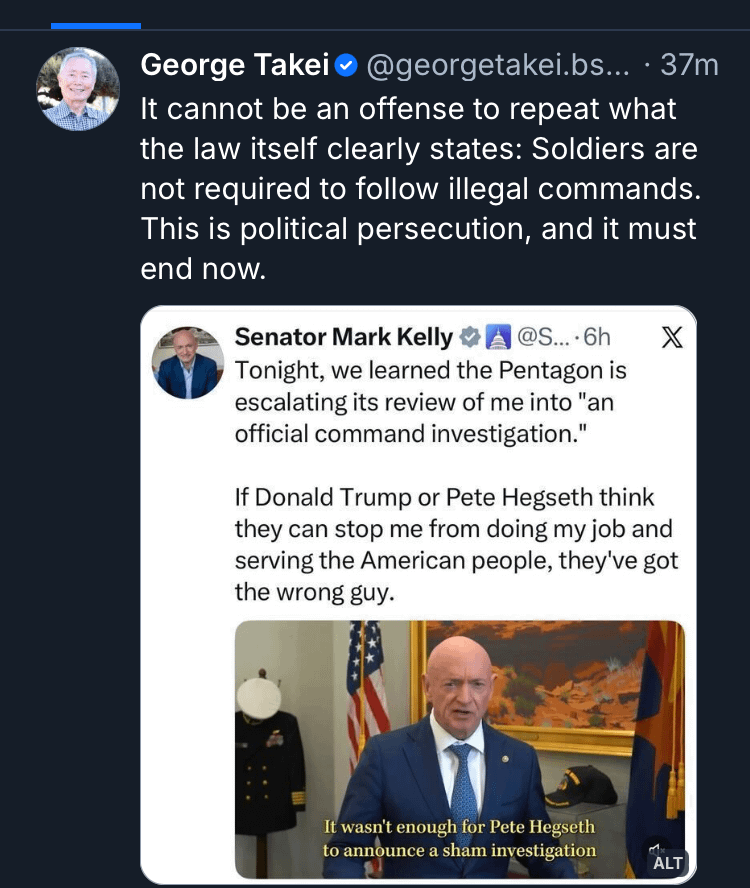The height and width of the screenshot is (888, 750).
Task: Click the blue active tab indicator at top
Action: point(96,26)
